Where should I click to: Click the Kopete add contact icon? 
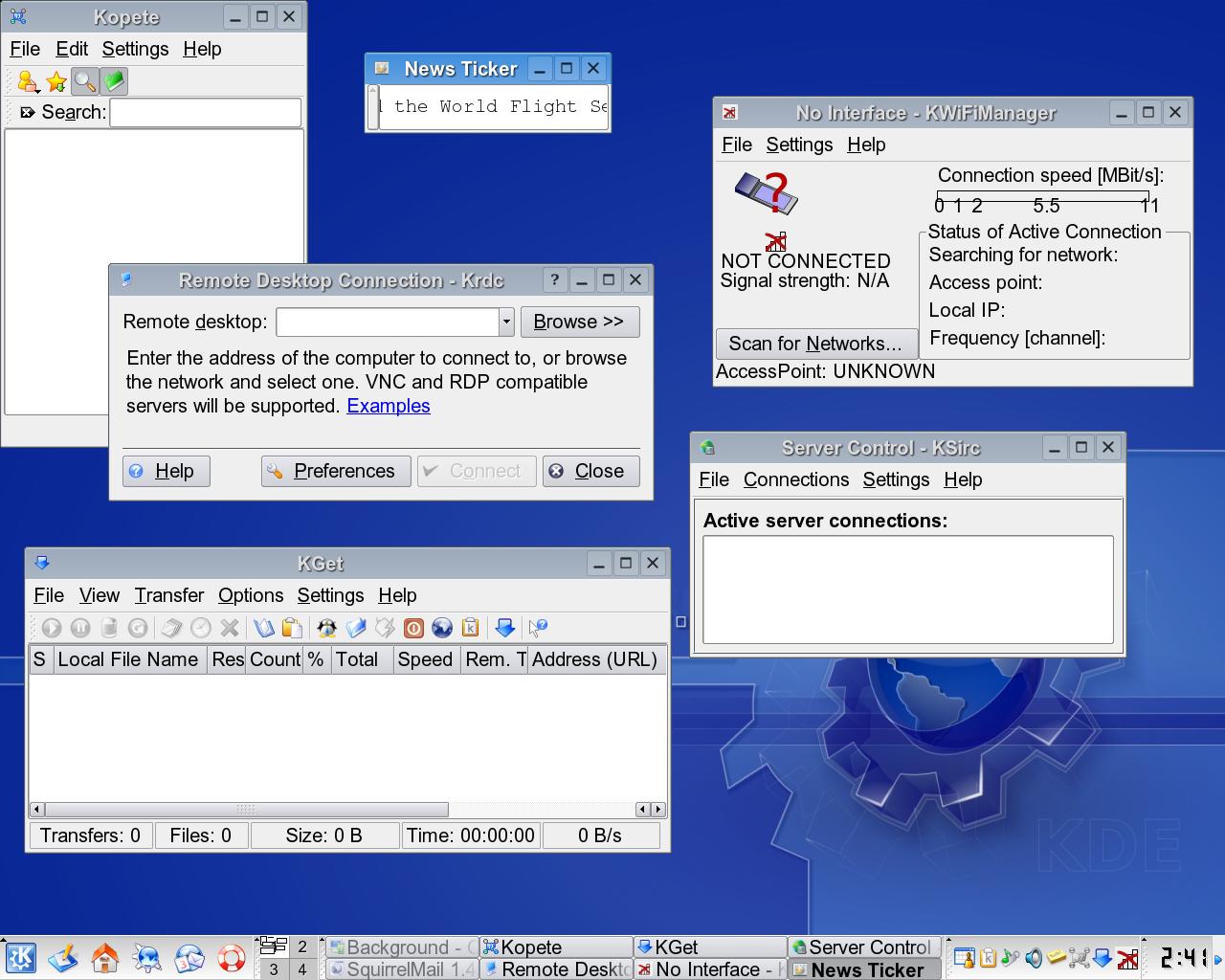click(x=28, y=82)
